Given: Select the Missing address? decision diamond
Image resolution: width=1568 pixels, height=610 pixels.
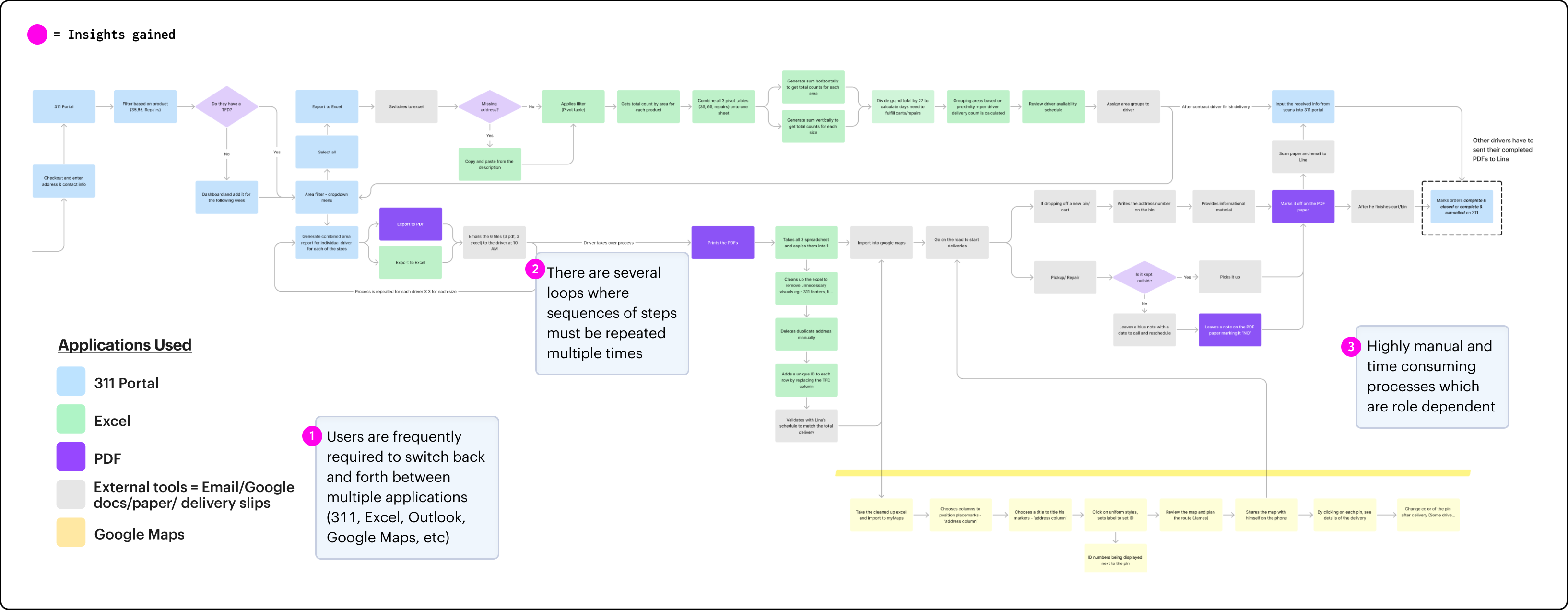Looking at the screenshot, I should [x=489, y=106].
